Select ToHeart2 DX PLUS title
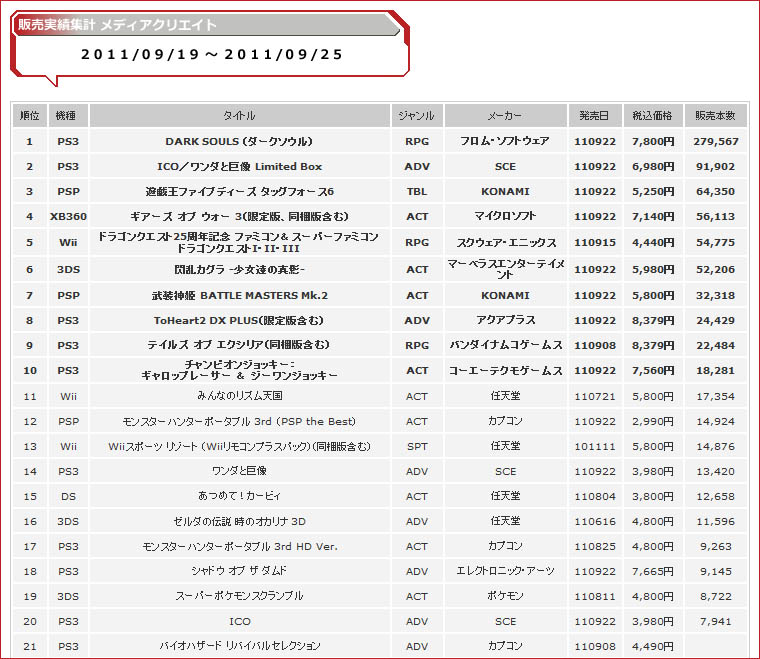 click(239, 320)
